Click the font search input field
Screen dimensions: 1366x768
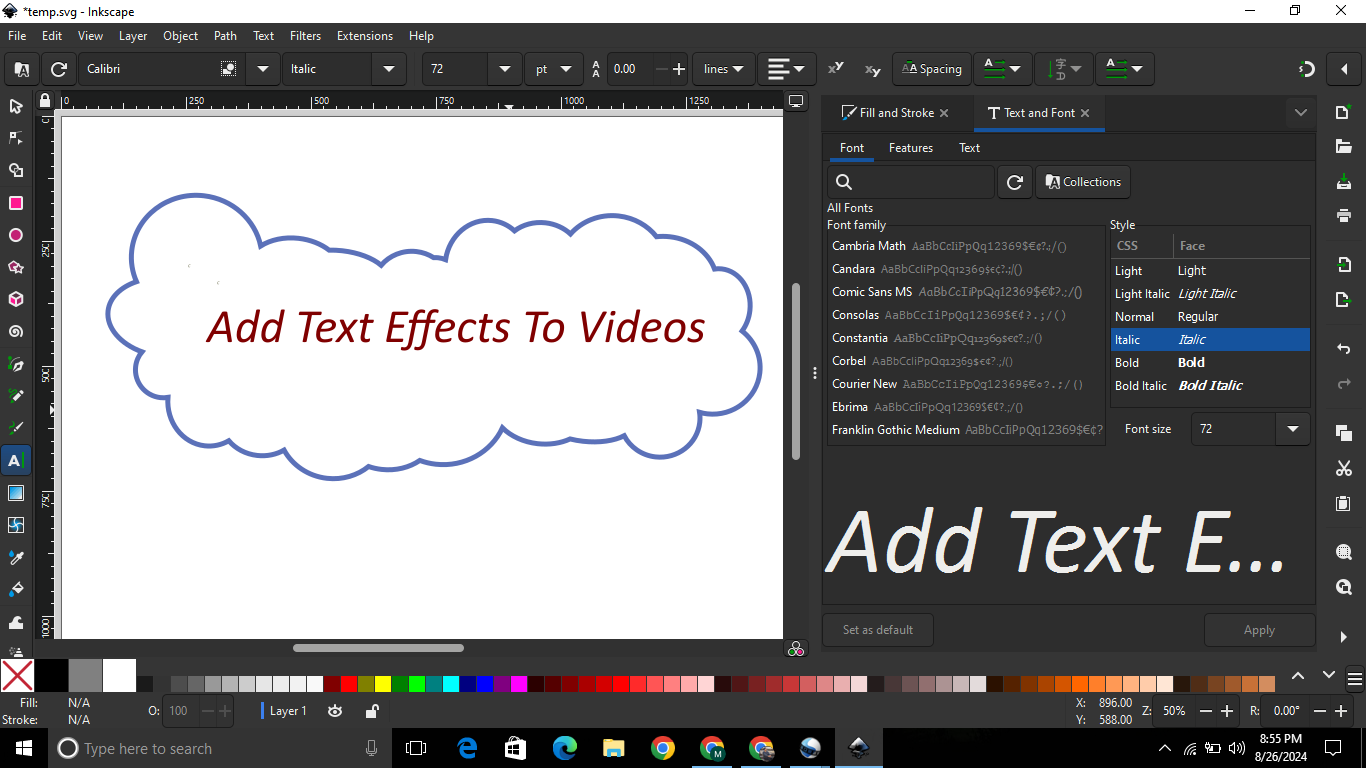coord(920,182)
